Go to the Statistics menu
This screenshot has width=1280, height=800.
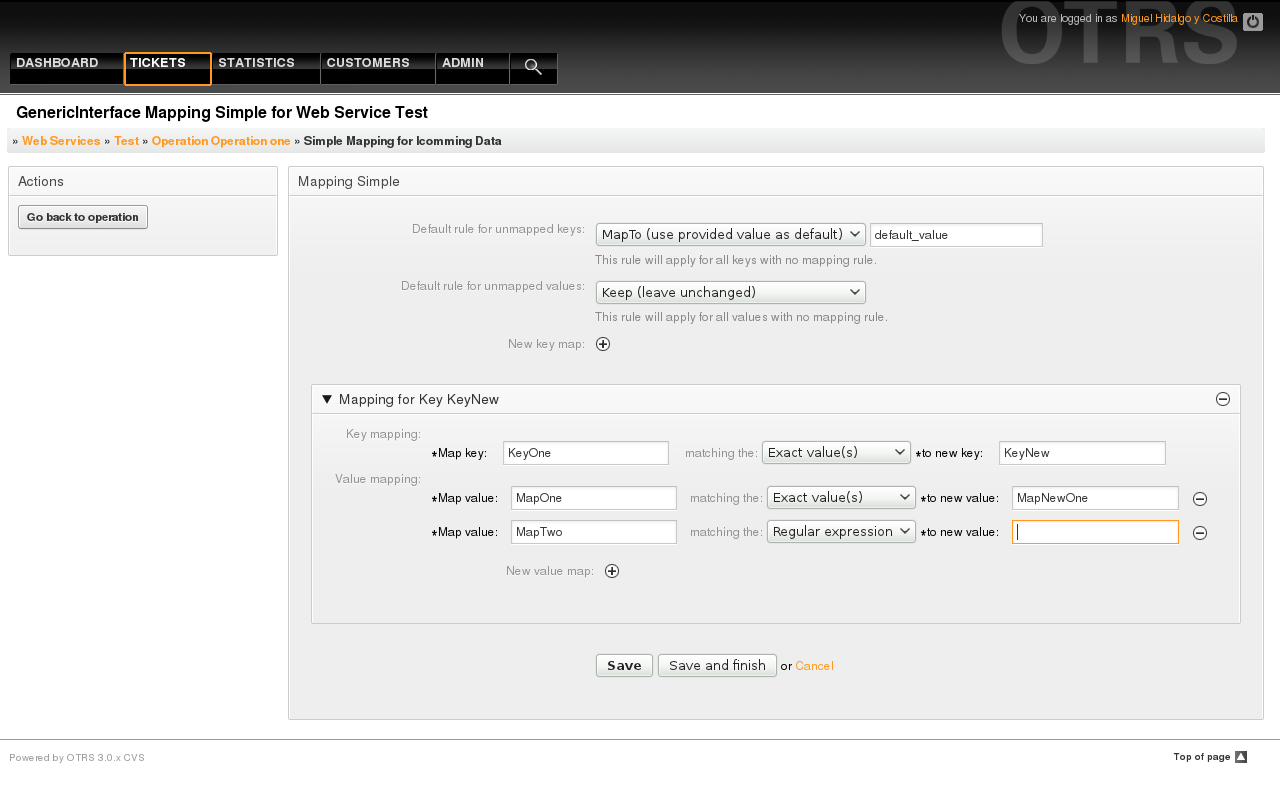tap(266, 68)
